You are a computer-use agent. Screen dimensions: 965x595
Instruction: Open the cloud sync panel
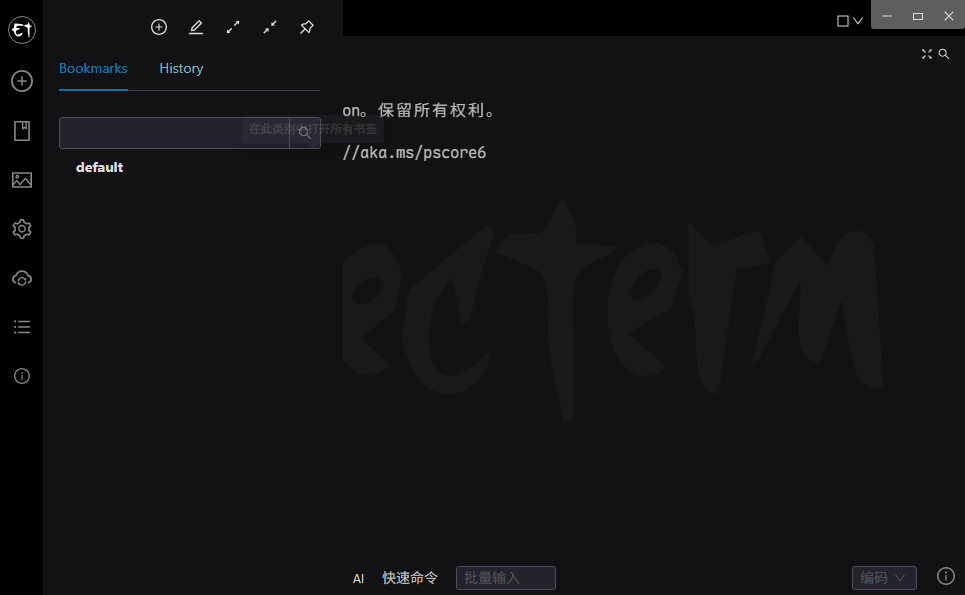[21, 278]
